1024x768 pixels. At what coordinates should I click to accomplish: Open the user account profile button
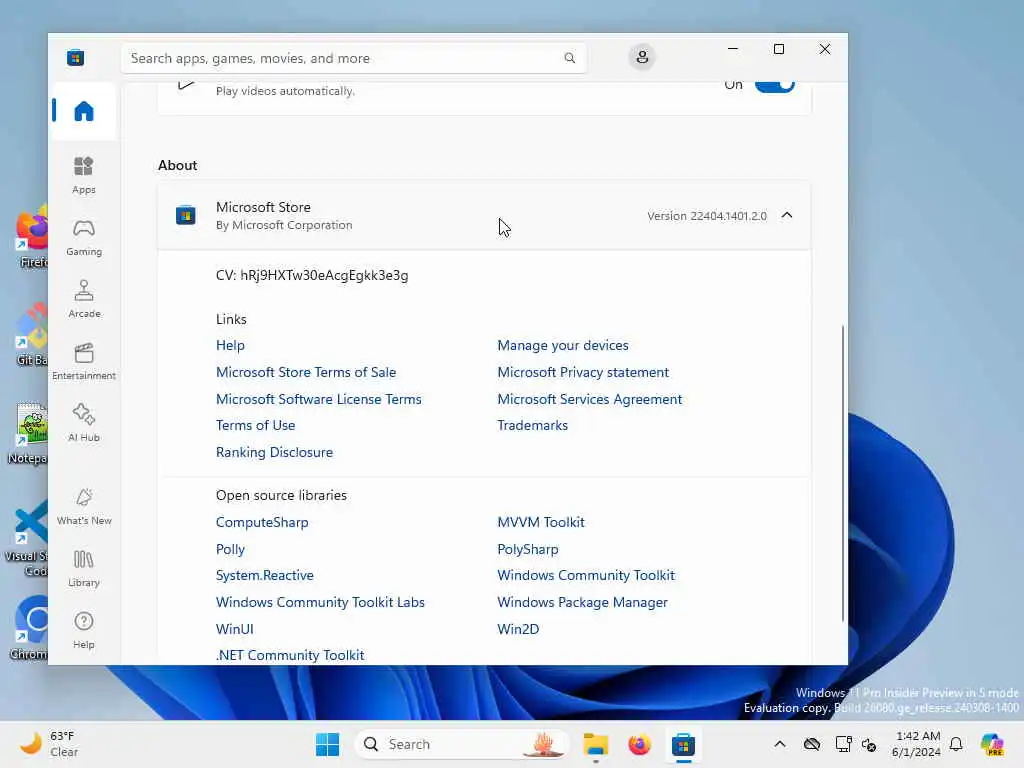(642, 57)
